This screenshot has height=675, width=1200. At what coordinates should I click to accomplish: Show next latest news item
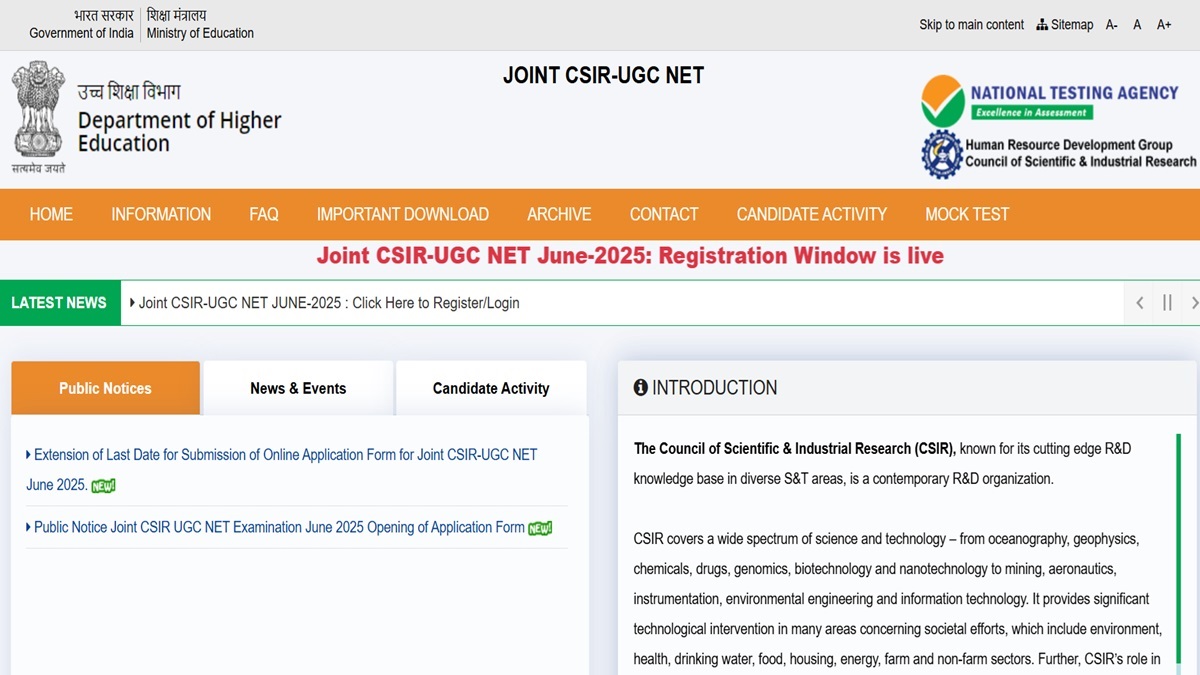tap(1194, 302)
